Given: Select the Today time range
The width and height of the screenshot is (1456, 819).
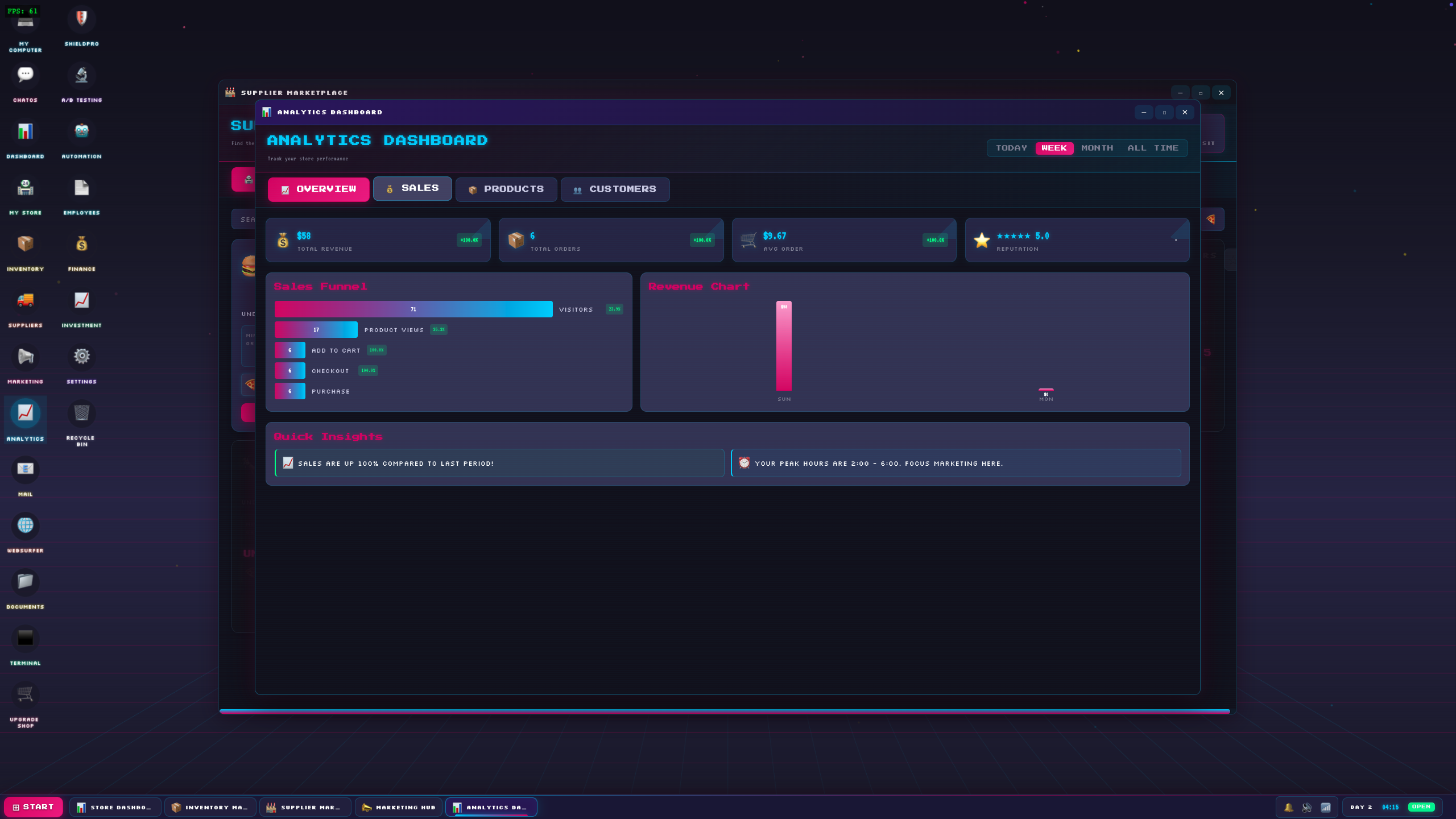Looking at the screenshot, I should click(1011, 148).
